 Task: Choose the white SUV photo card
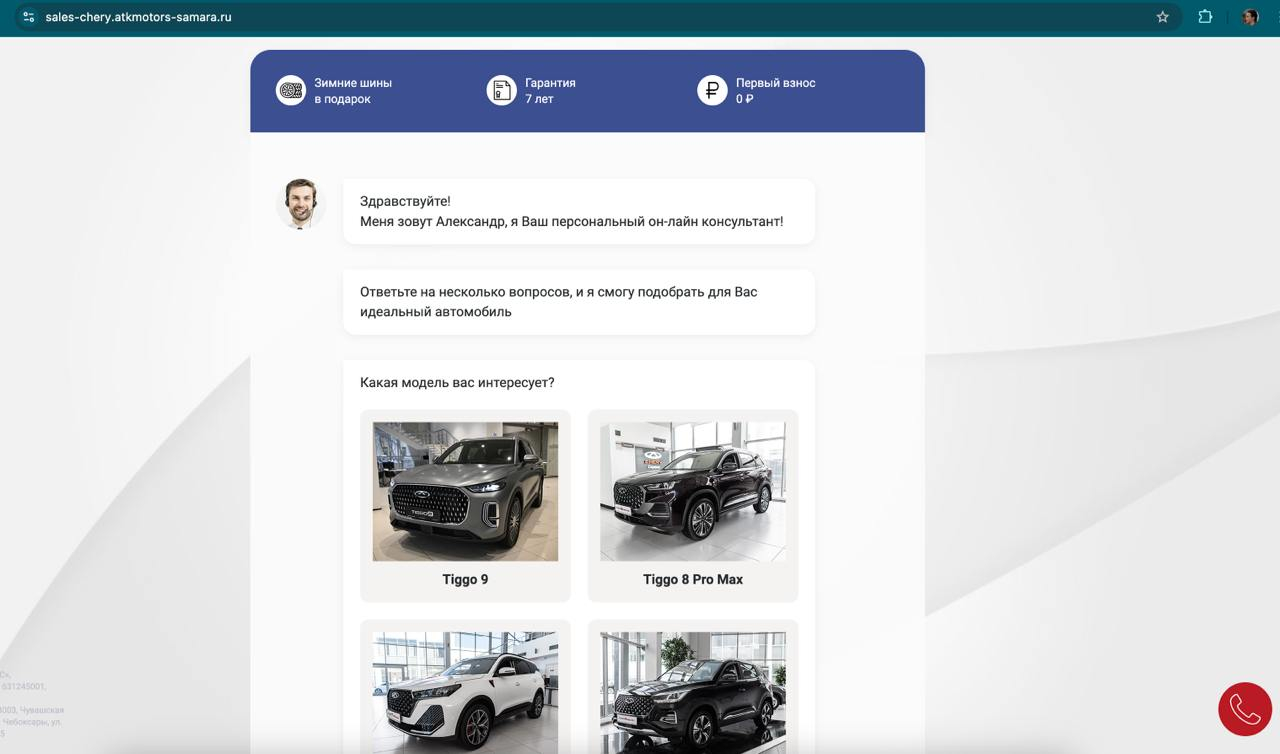pyautogui.click(x=465, y=687)
